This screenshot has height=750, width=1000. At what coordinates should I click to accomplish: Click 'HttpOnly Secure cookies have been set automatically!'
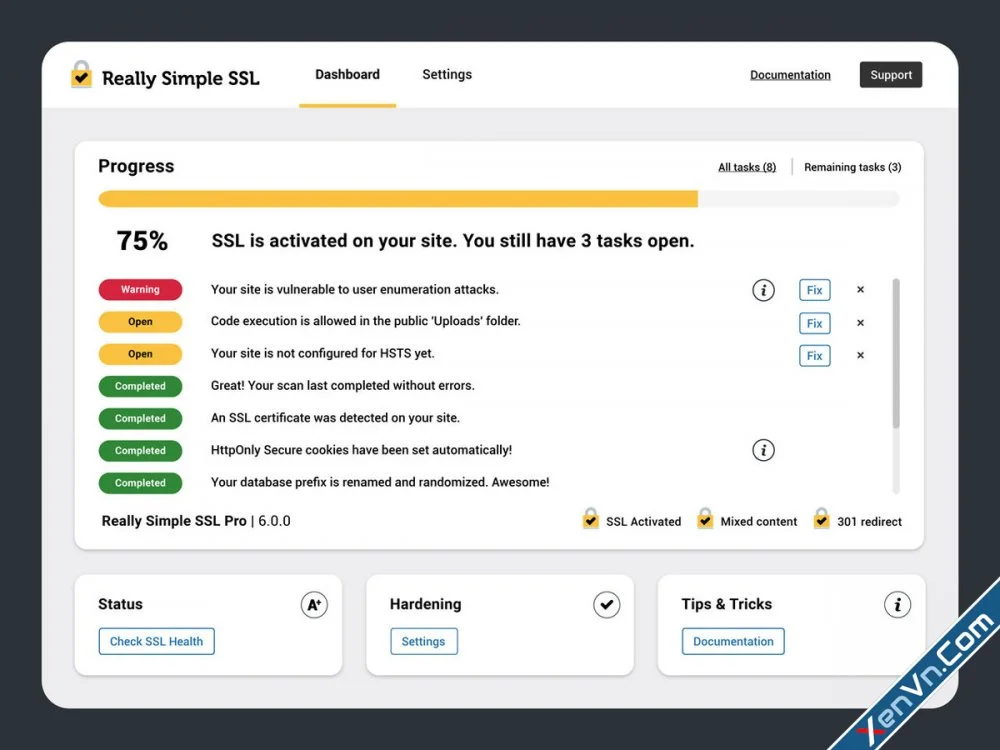point(362,450)
